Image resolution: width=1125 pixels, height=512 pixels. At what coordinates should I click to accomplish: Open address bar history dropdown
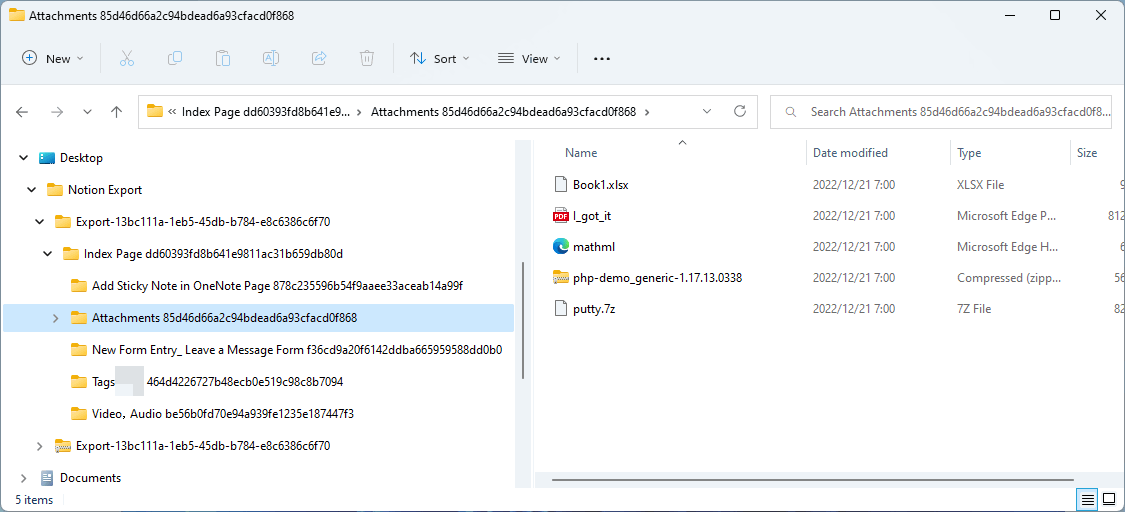pyautogui.click(x=707, y=111)
